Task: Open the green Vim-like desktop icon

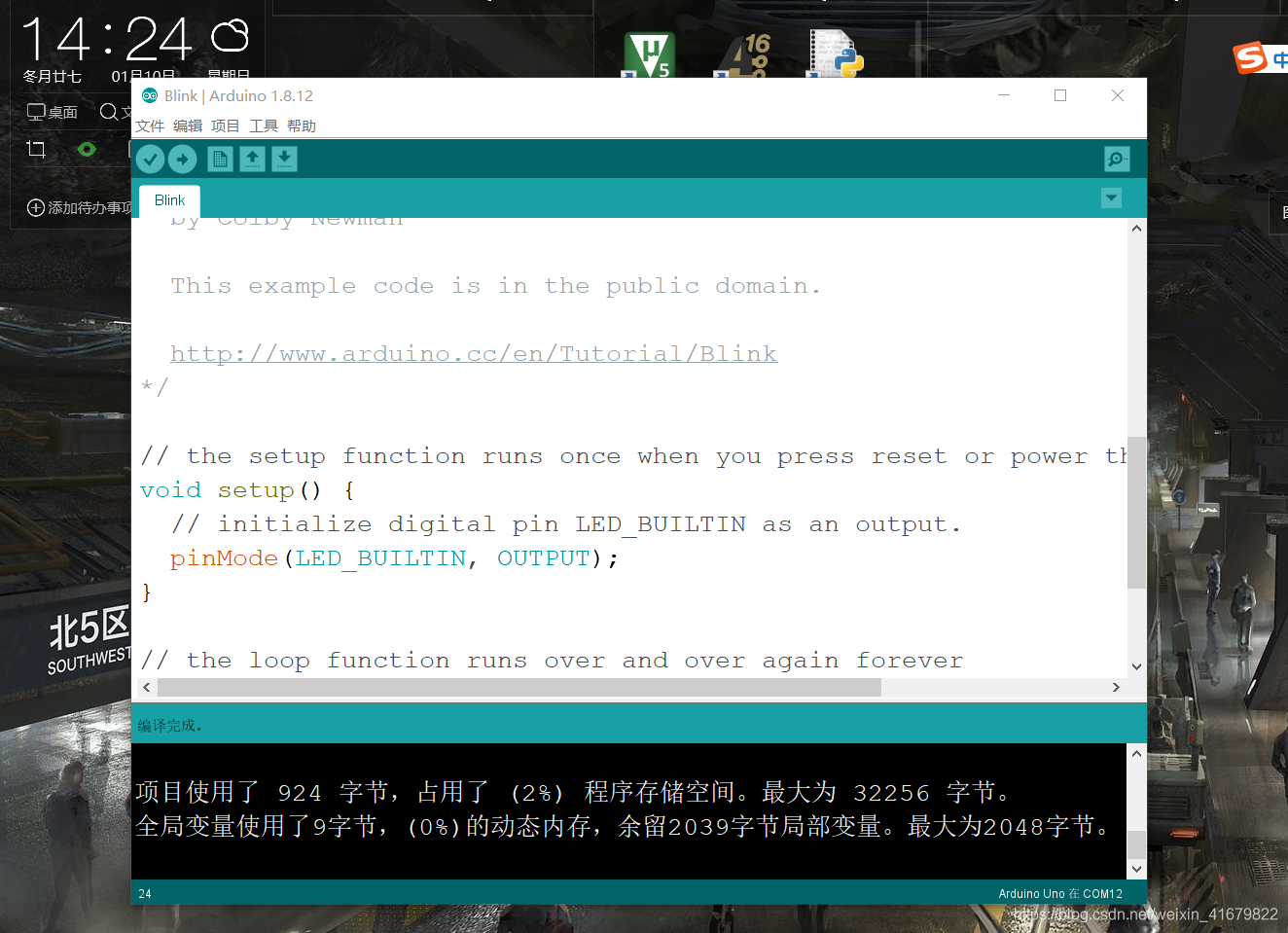Action: pos(649,54)
